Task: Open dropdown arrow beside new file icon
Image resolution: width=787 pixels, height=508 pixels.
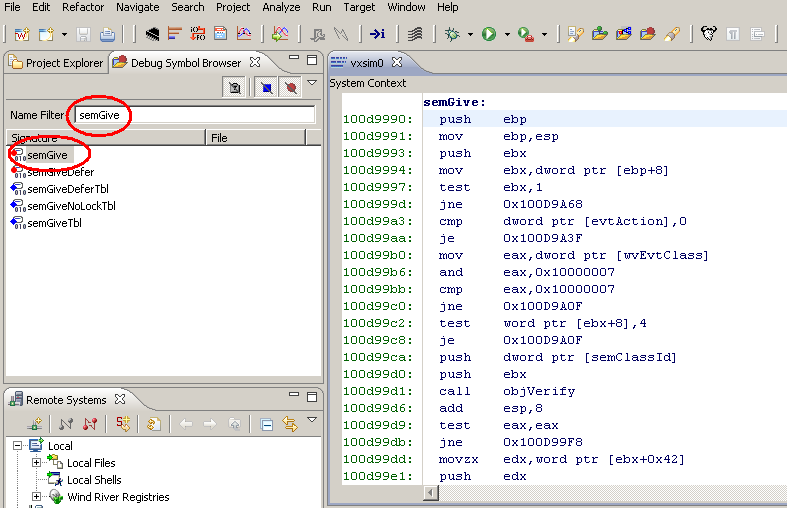Action: pos(64,35)
